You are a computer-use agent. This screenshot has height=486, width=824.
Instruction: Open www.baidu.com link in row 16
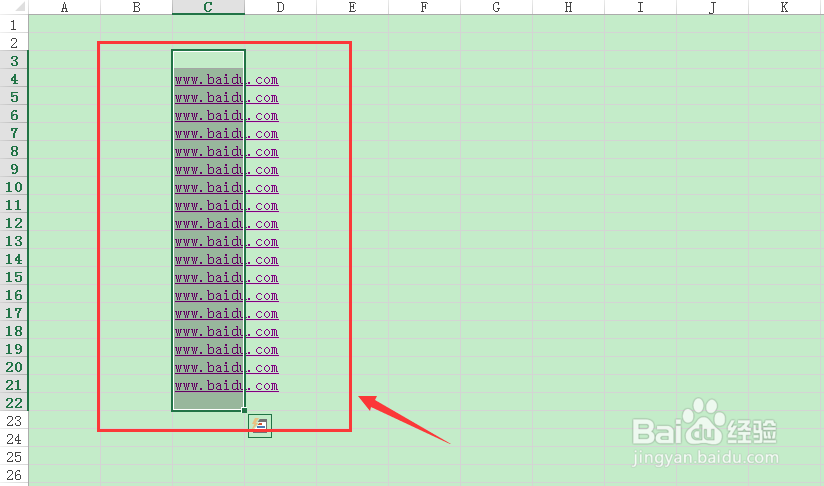[226, 295]
